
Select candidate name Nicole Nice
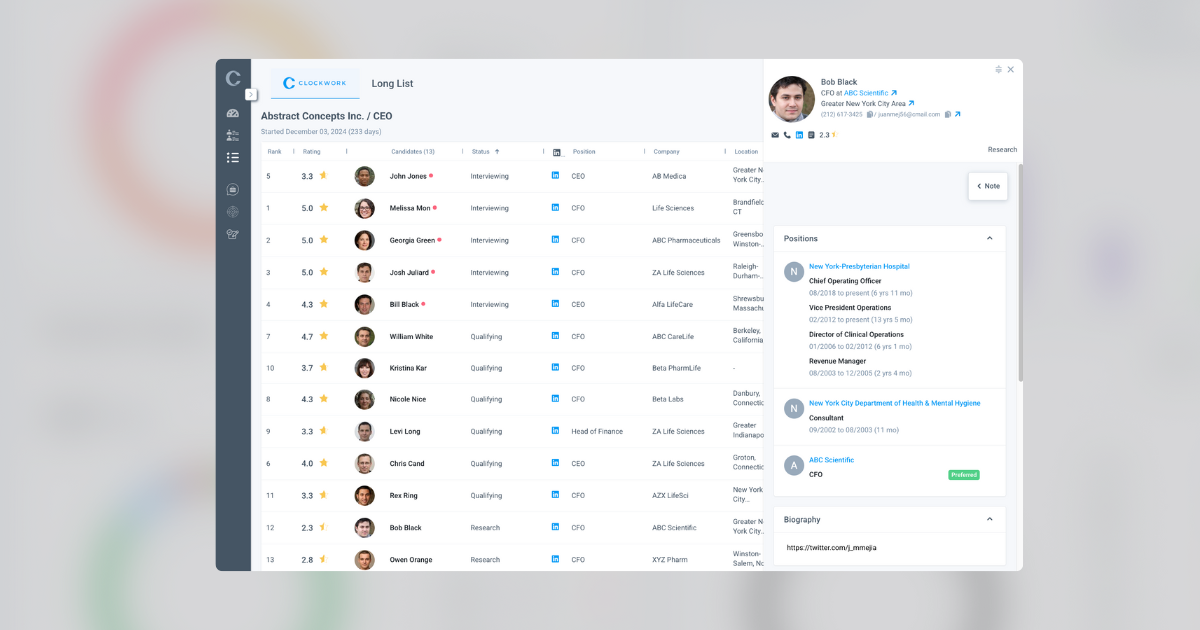click(x=407, y=399)
